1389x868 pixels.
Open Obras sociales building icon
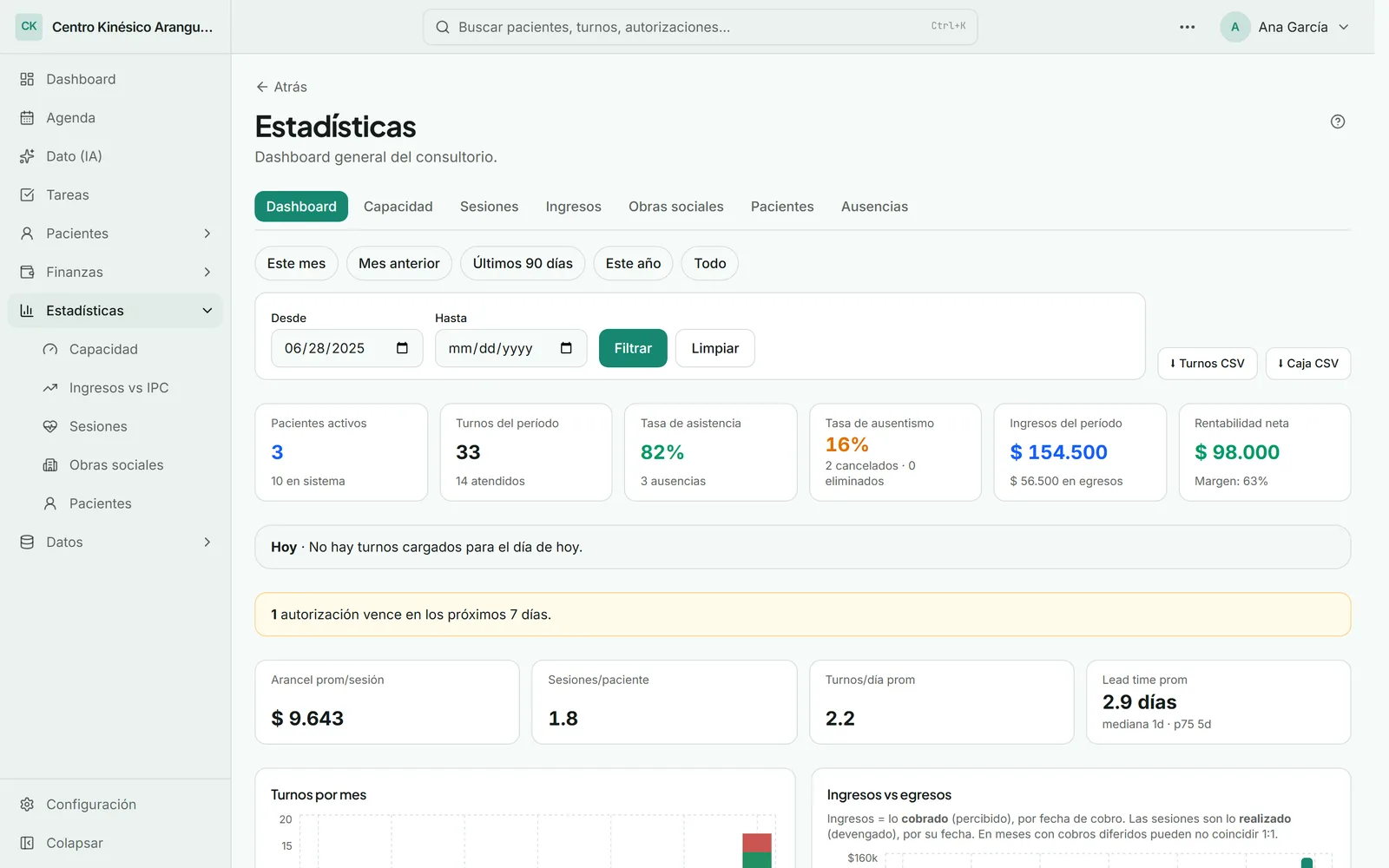point(50,465)
